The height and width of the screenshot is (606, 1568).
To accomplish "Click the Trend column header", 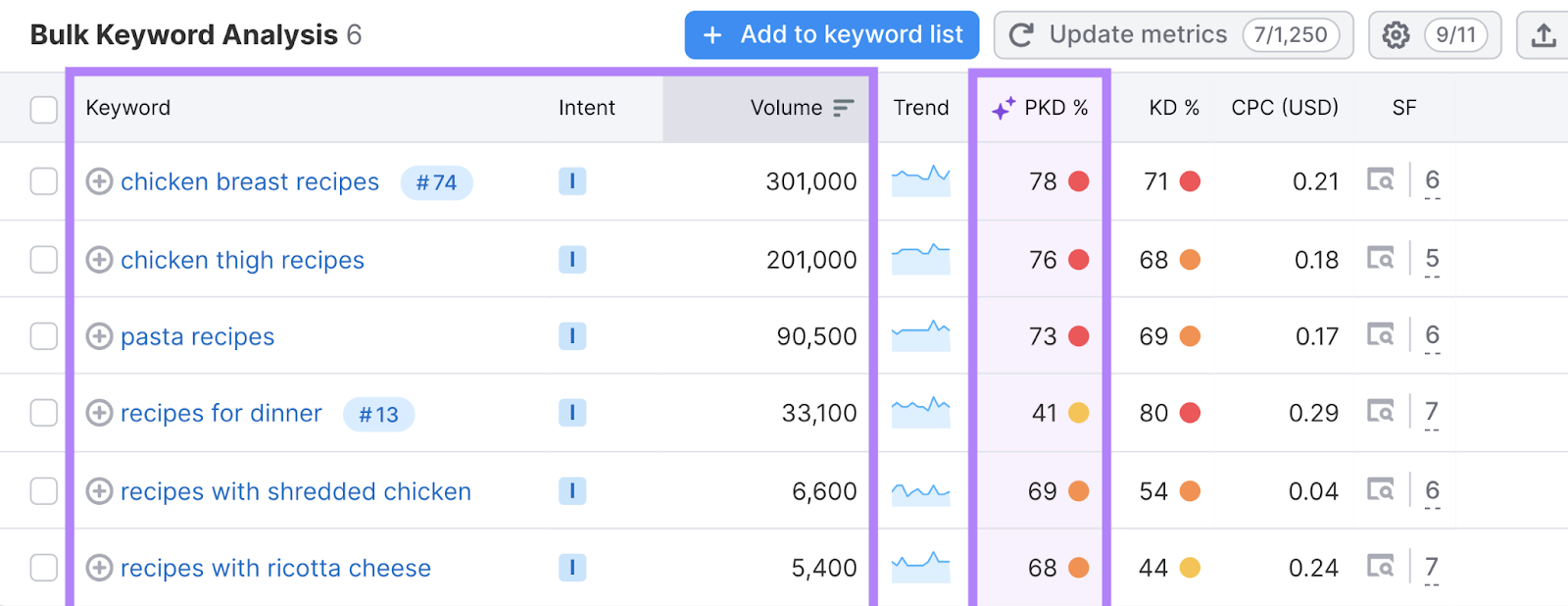I will 921,108.
